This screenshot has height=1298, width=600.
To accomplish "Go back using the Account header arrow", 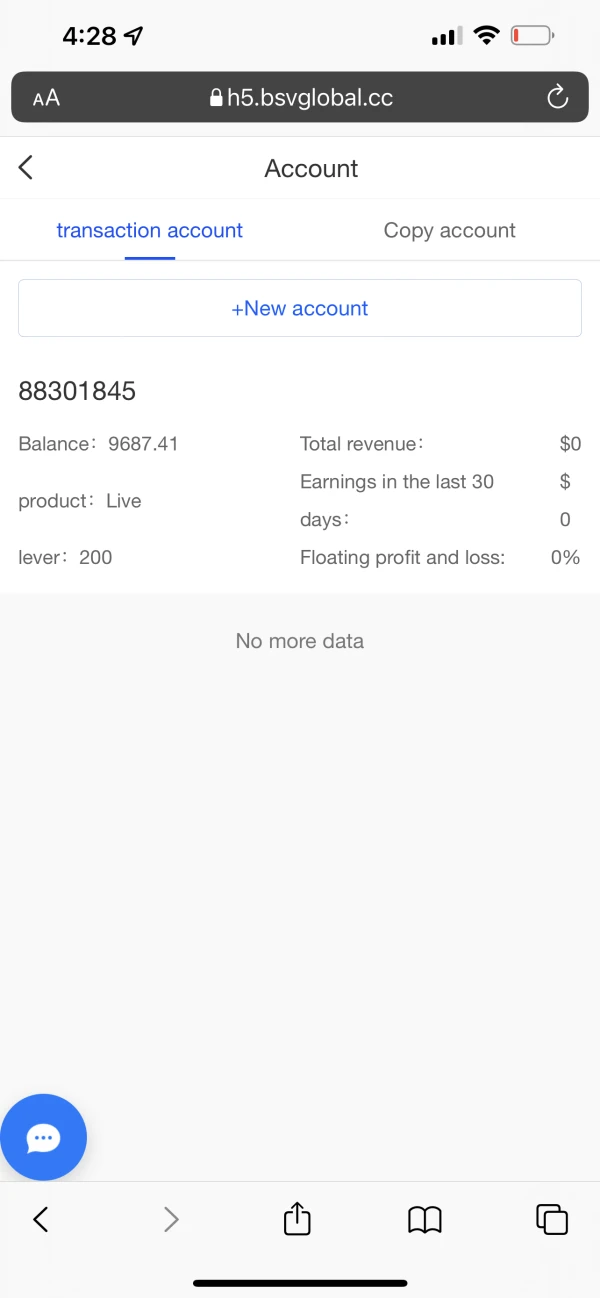I will [26, 168].
